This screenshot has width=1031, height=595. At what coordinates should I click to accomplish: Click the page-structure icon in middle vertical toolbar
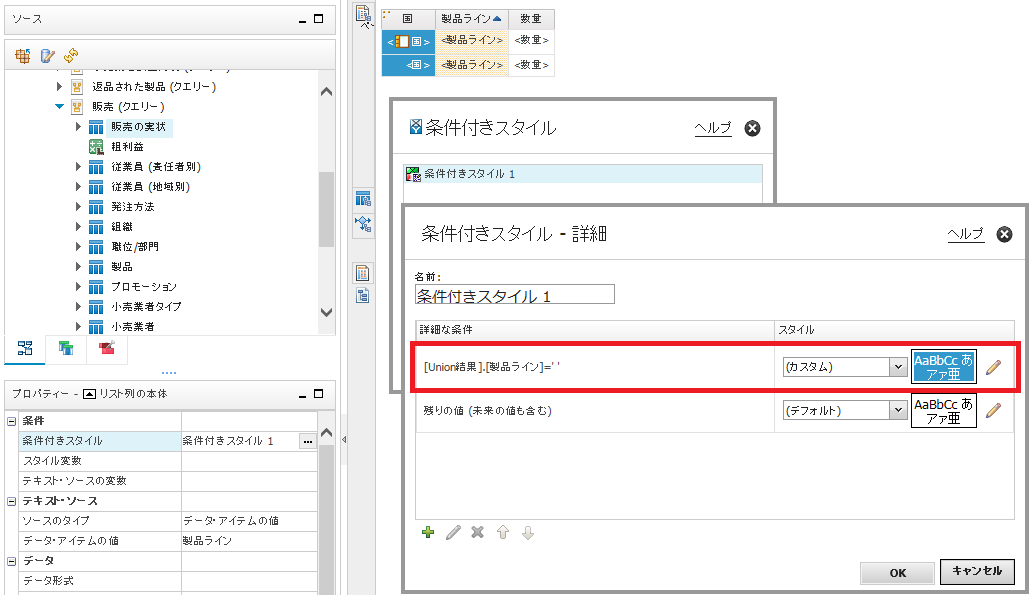click(x=363, y=295)
